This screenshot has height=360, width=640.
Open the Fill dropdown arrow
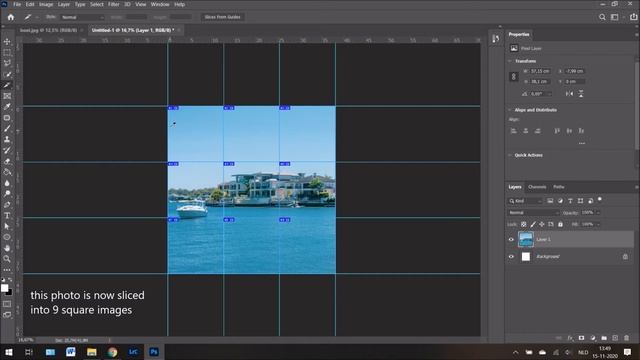tap(598, 224)
